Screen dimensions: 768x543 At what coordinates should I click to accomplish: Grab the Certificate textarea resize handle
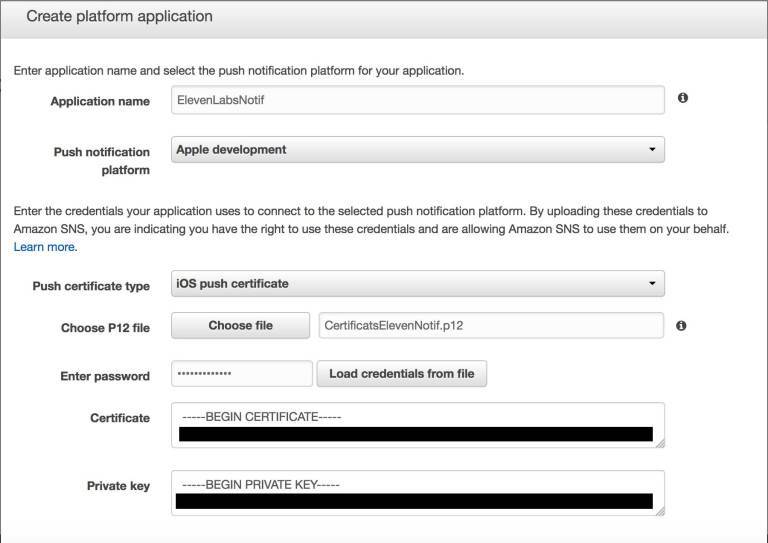pyautogui.click(x=659, y=442)
